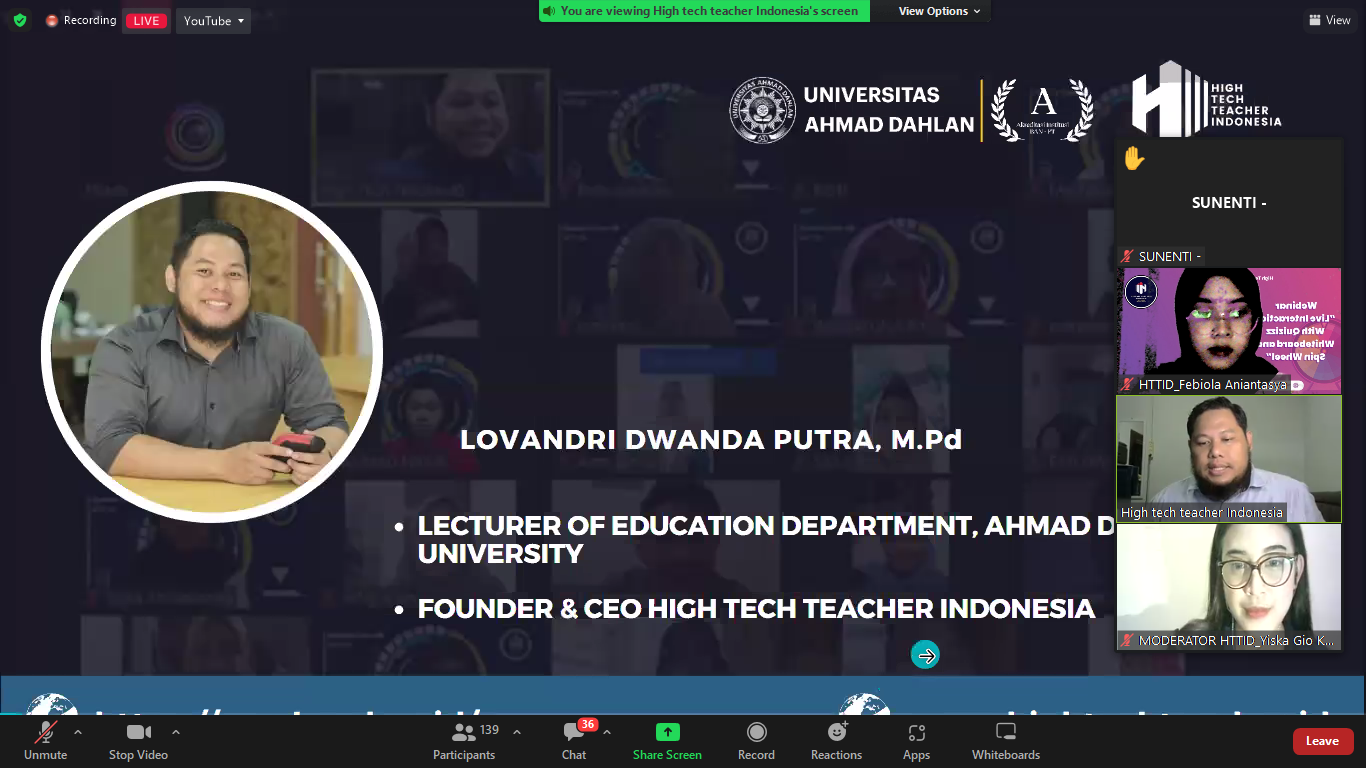Click the green encryption shield icon

[x=20, y=20]
